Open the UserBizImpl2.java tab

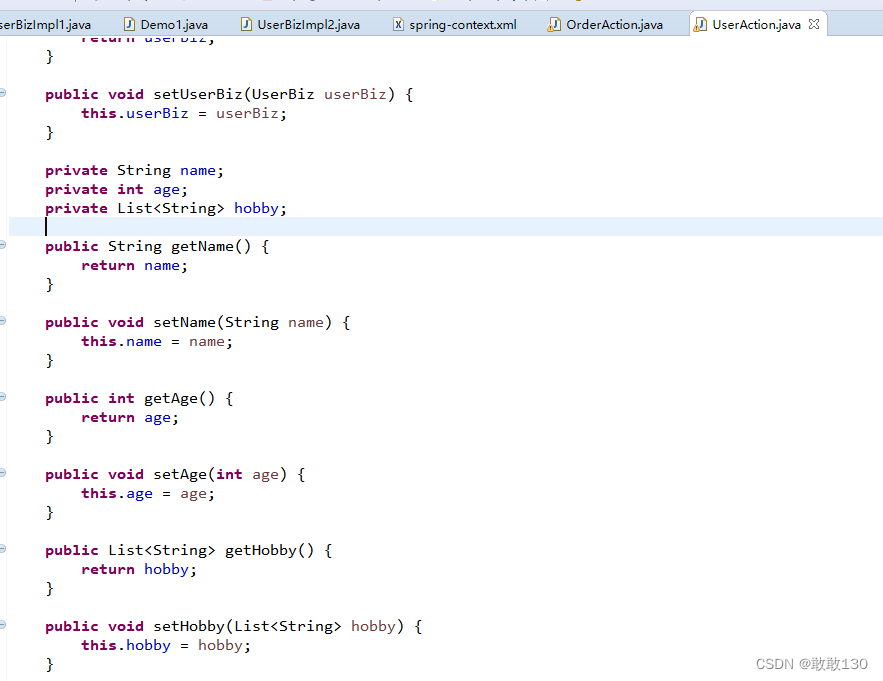pos(300,25)
